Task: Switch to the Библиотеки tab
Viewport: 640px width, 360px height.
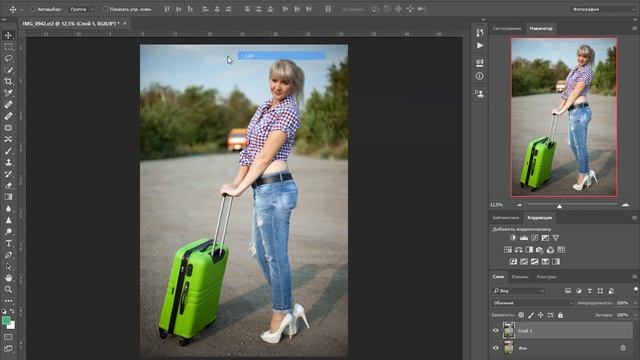Action: [x=506, y=218]
